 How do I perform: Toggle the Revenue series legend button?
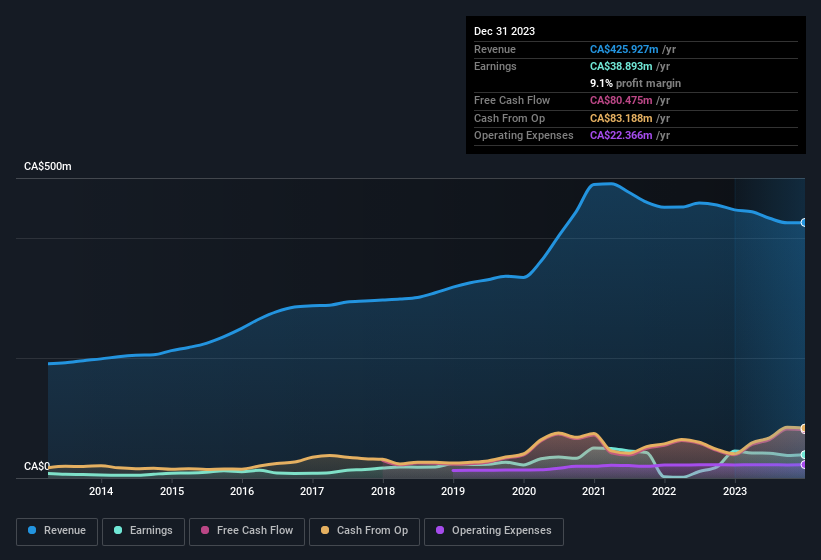pos(57,531)
